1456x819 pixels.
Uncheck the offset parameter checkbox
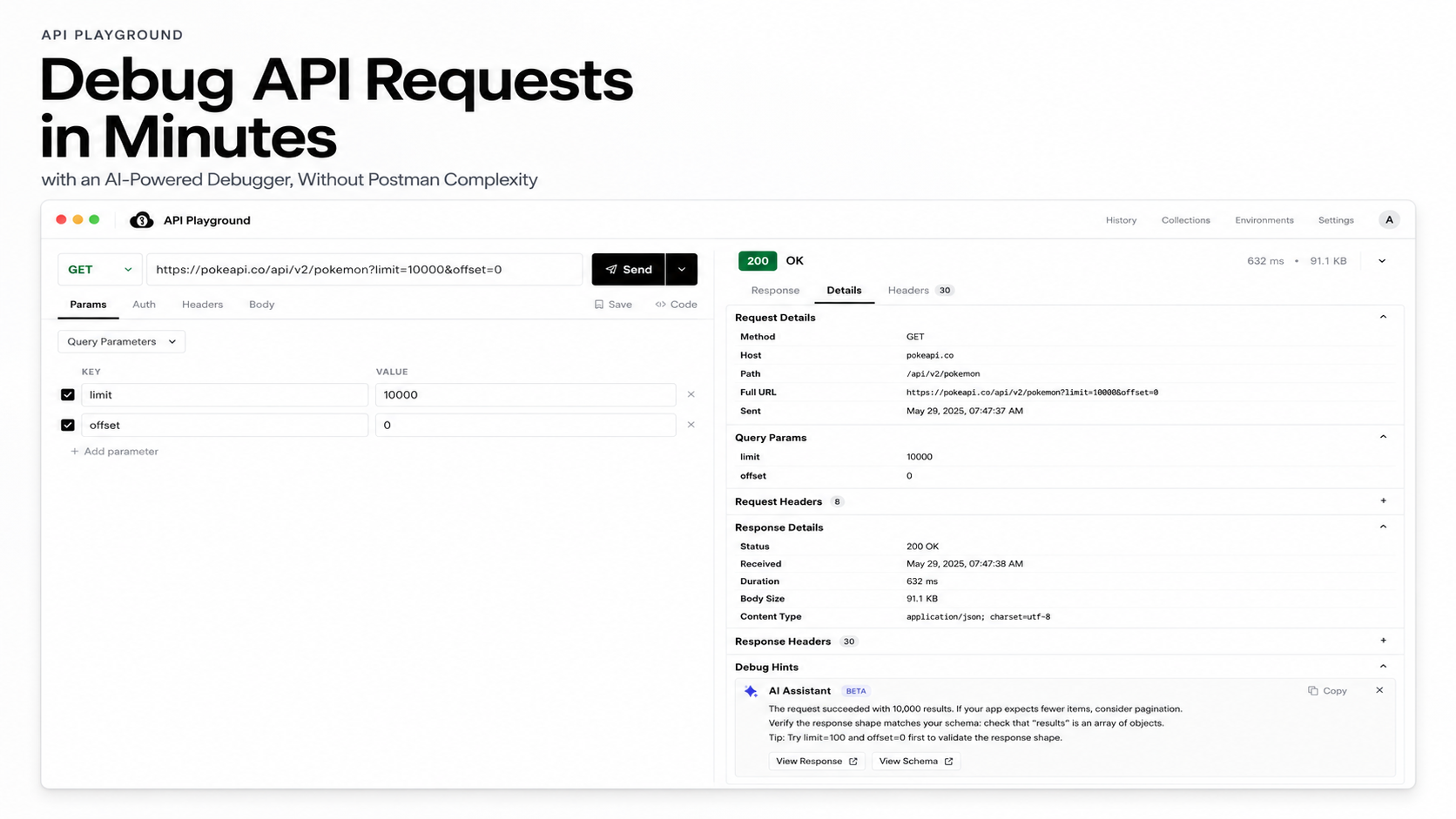[68, 426]
